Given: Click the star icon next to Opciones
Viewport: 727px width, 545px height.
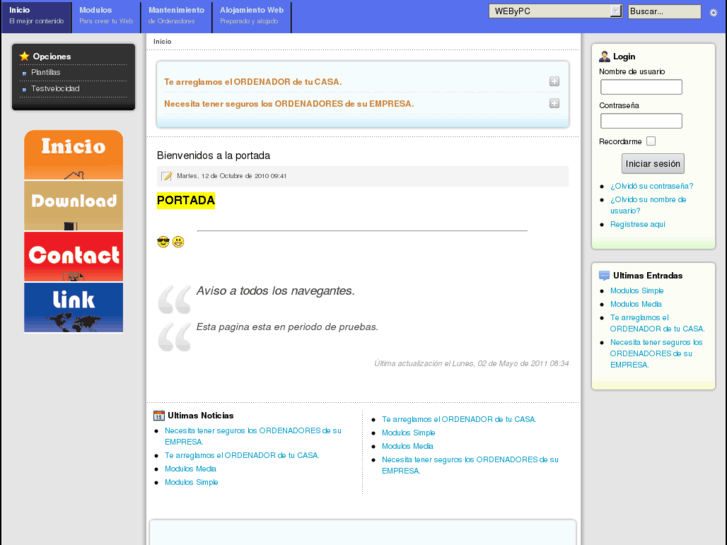Looking at the screenshot, I should click(x=24, y=56).
